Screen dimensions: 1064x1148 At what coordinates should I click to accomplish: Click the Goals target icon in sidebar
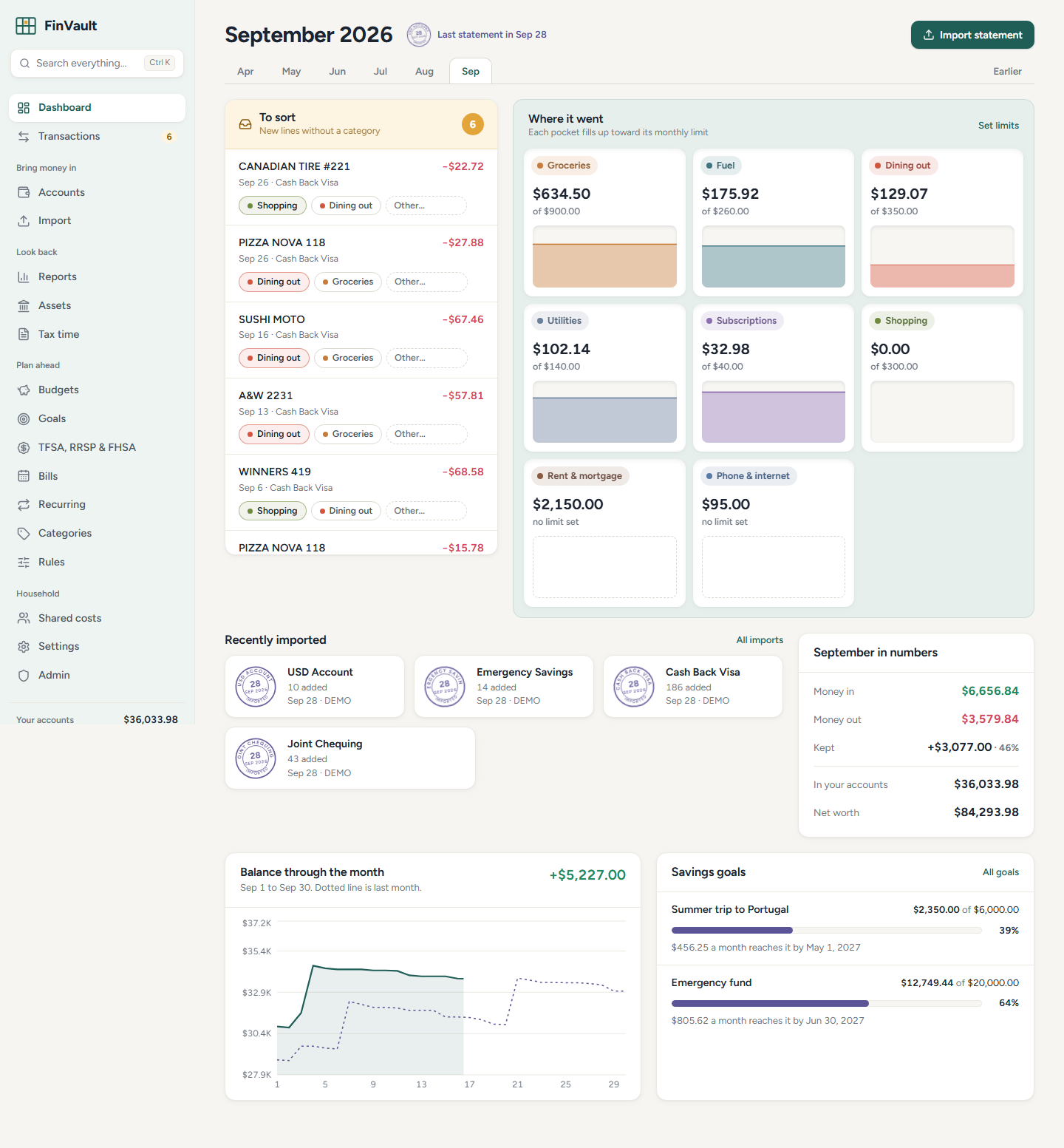pyautogui.click(x=24, y=419)
